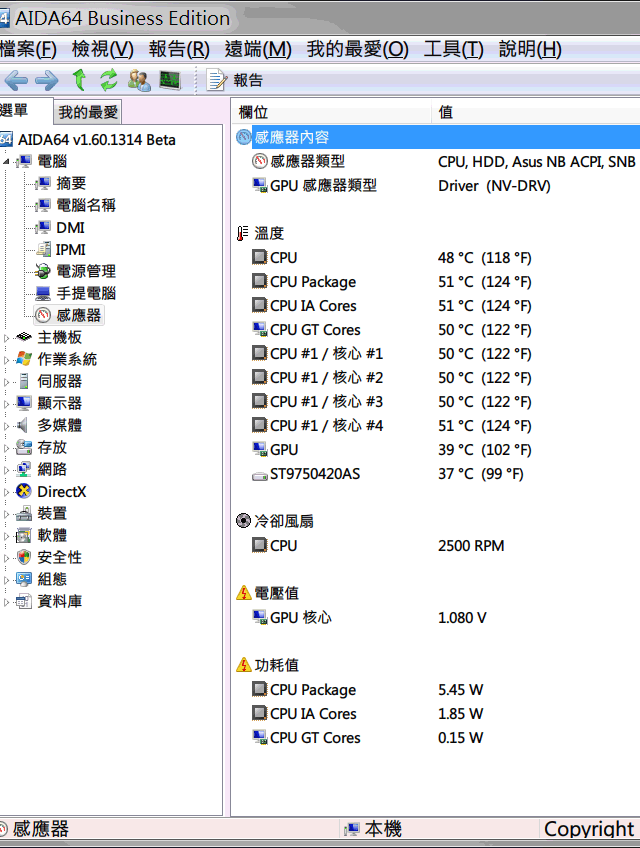The width and height of the screenshot is (640, 848).
Task: Click the green up-level arrow icon
Action: 80,80
